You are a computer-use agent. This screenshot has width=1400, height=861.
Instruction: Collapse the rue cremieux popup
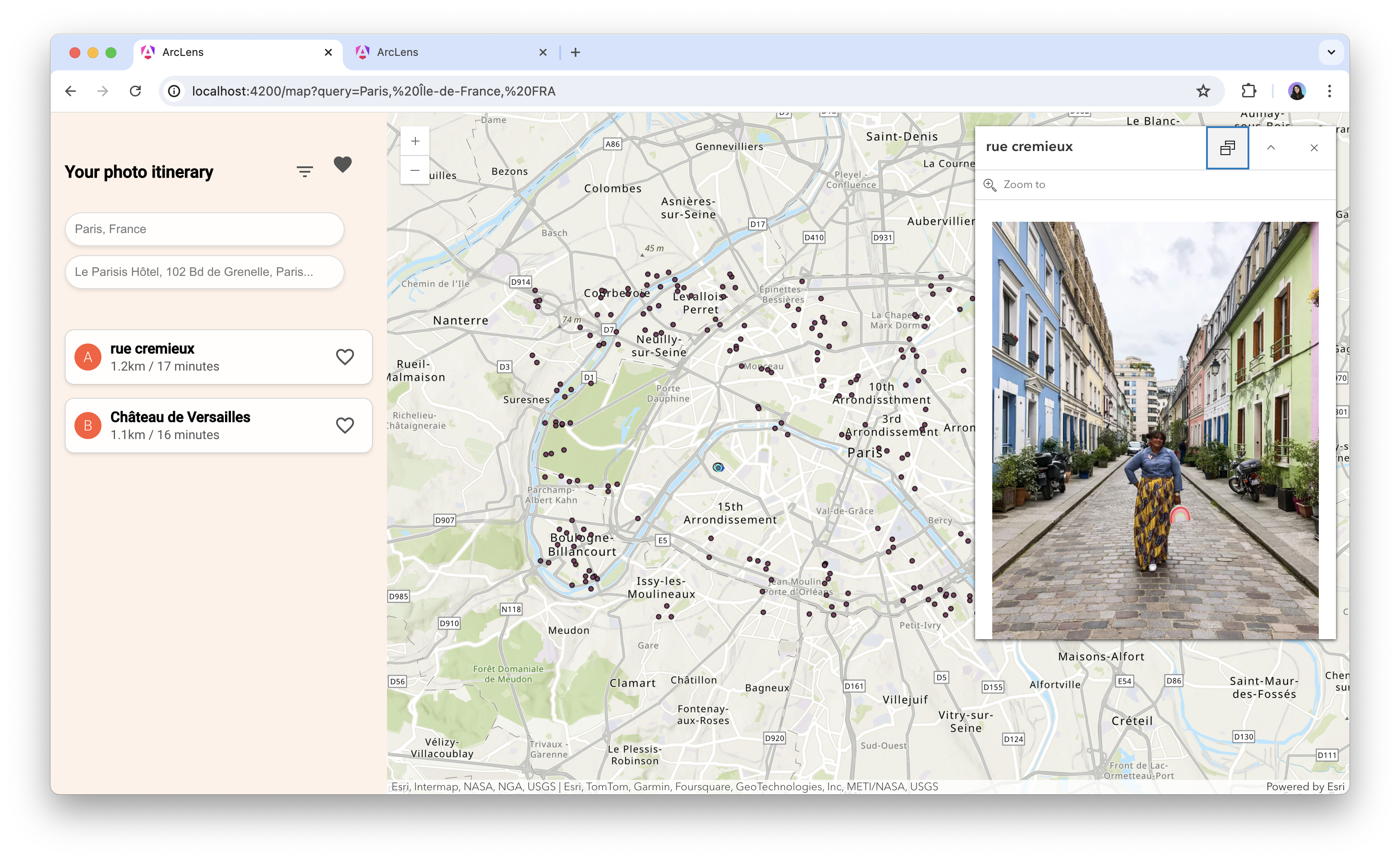[1271, 148]
